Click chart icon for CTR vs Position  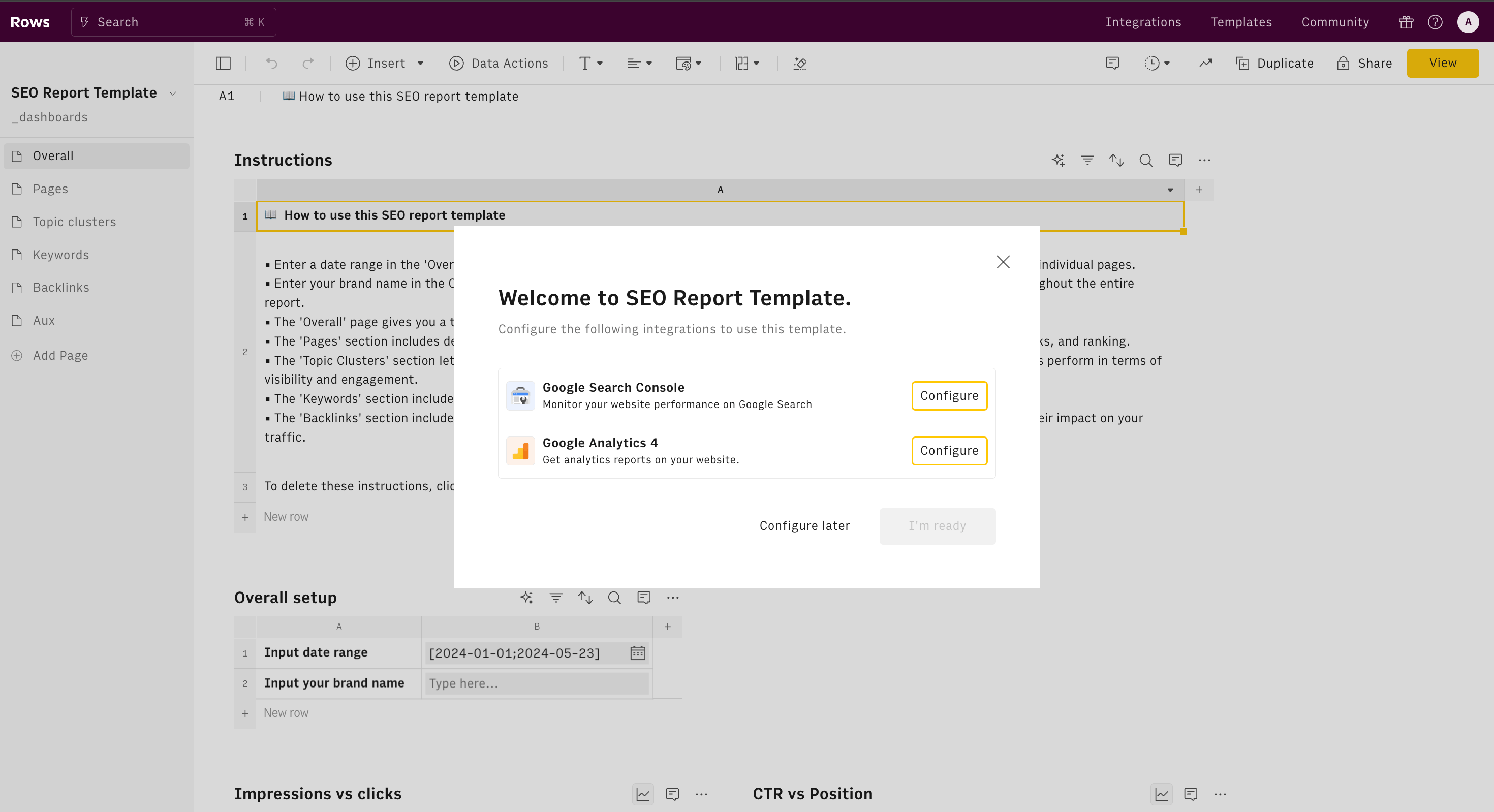coord(1162,794)
